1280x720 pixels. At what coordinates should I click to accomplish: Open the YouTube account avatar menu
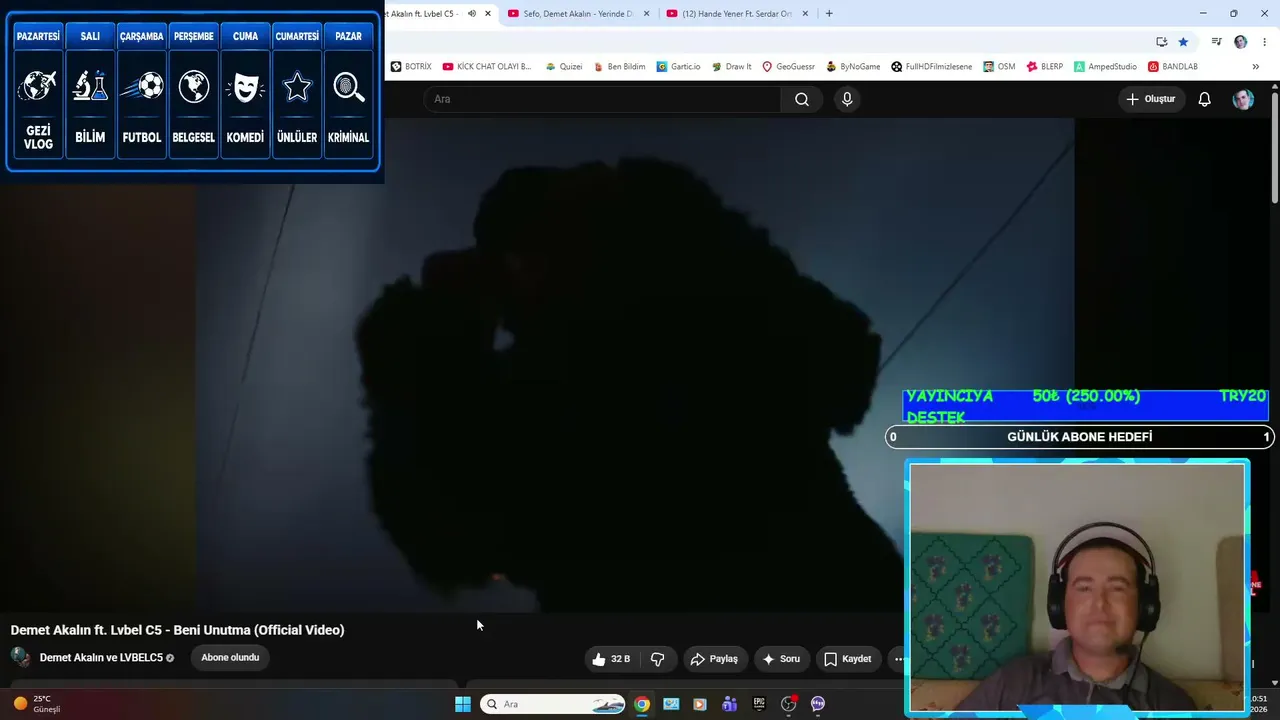[1243, 99]
